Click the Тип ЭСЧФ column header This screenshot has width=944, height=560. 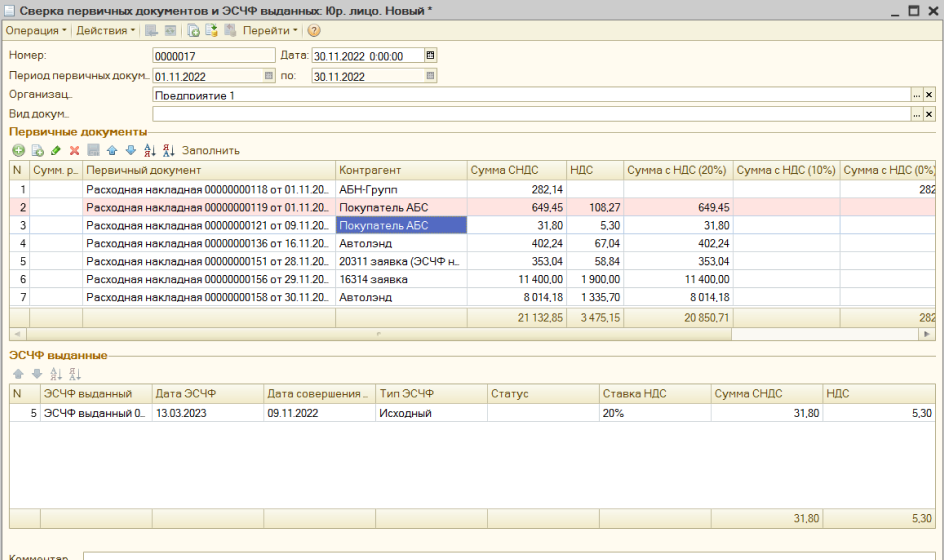pyautogui.click(x=431, y=394)
